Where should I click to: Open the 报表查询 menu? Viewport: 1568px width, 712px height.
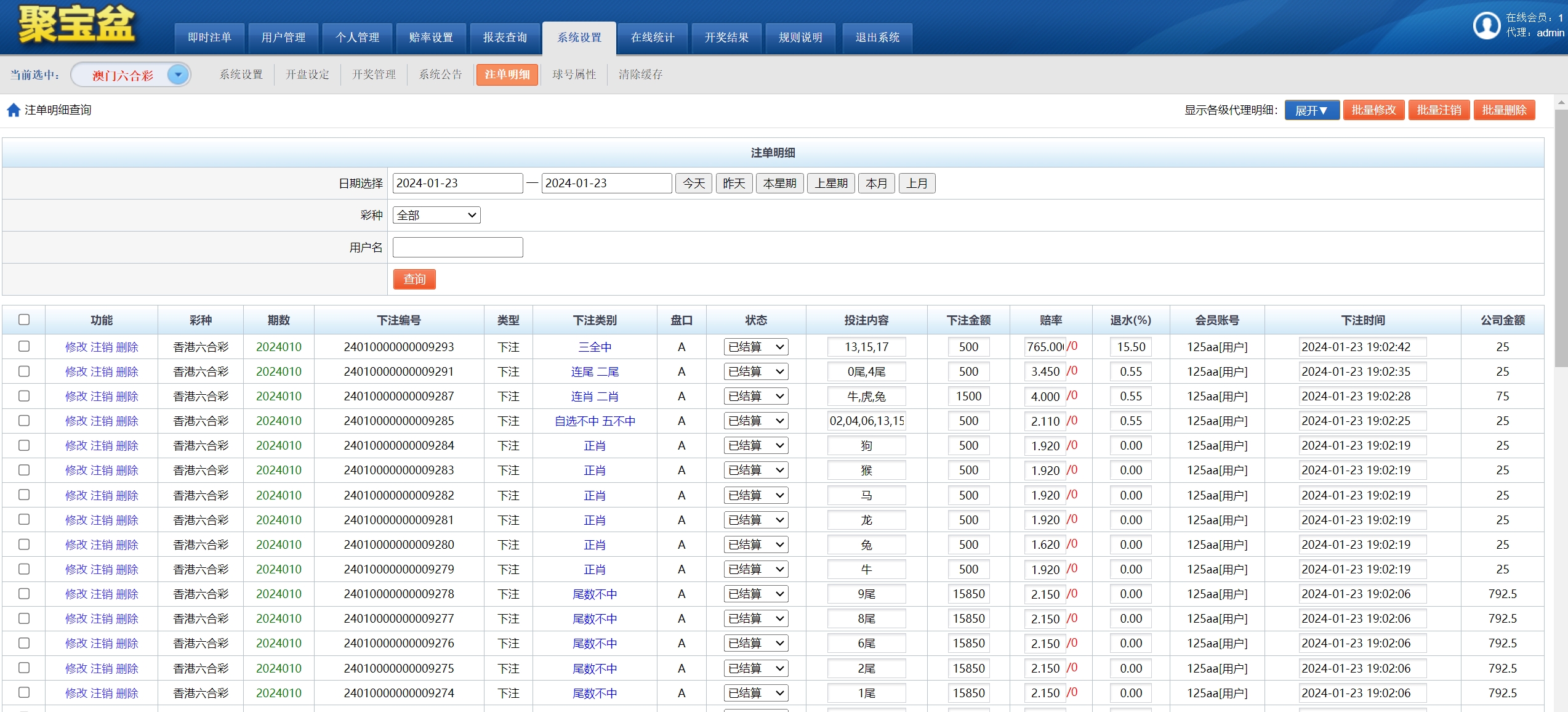tap(505, 38)
